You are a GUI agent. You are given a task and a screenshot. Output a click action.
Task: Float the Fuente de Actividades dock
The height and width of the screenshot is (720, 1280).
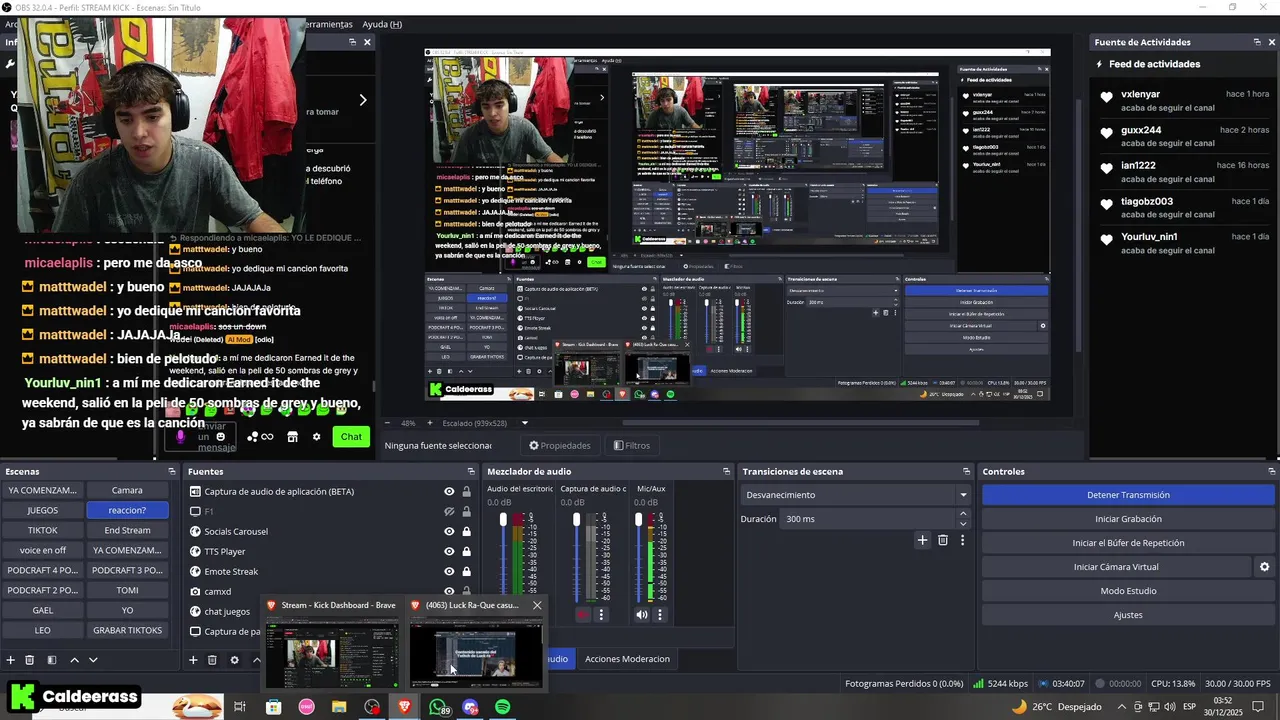(1257, 42)
